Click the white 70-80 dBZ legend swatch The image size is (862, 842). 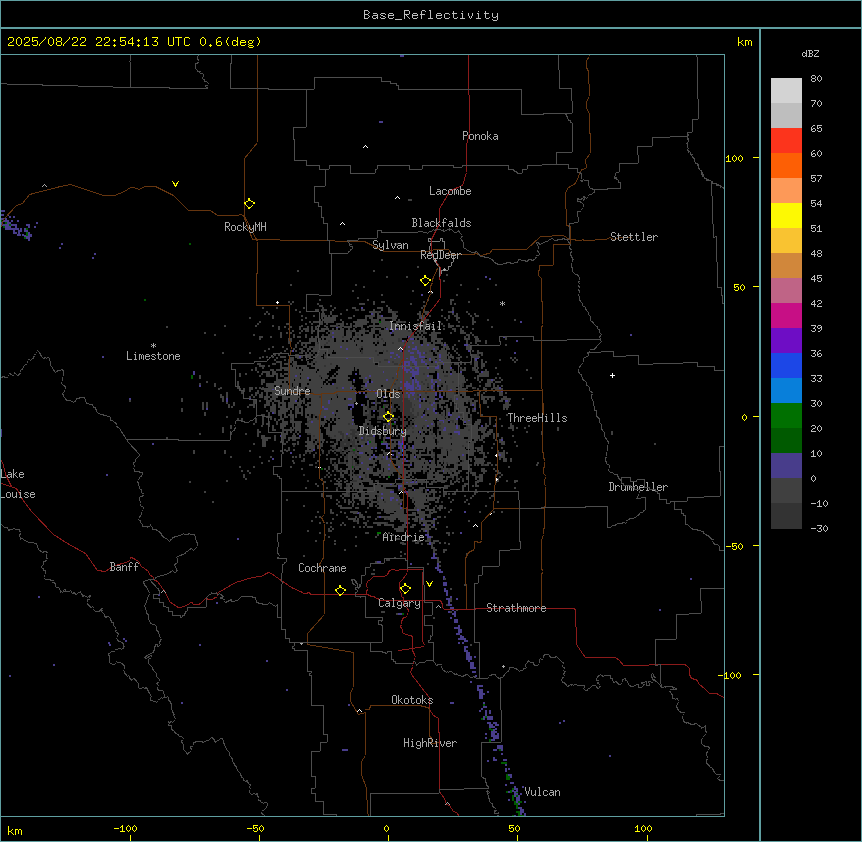[786, 90]
